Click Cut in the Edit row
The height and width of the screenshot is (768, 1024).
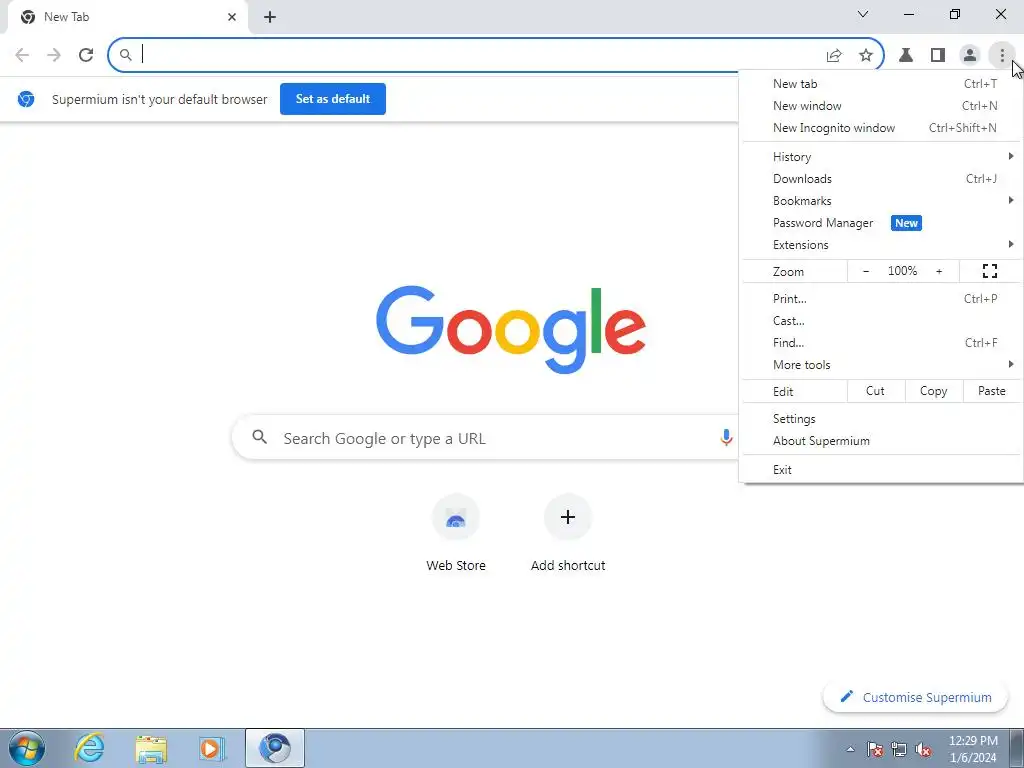876,391
